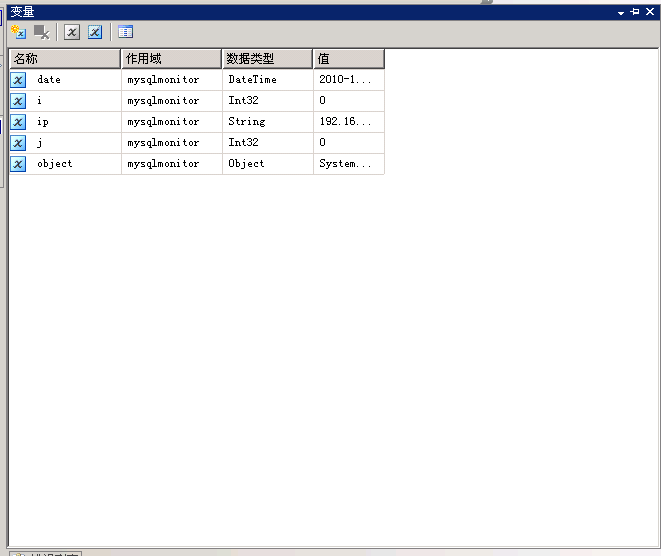Select the variable name i

click(39, 101)
